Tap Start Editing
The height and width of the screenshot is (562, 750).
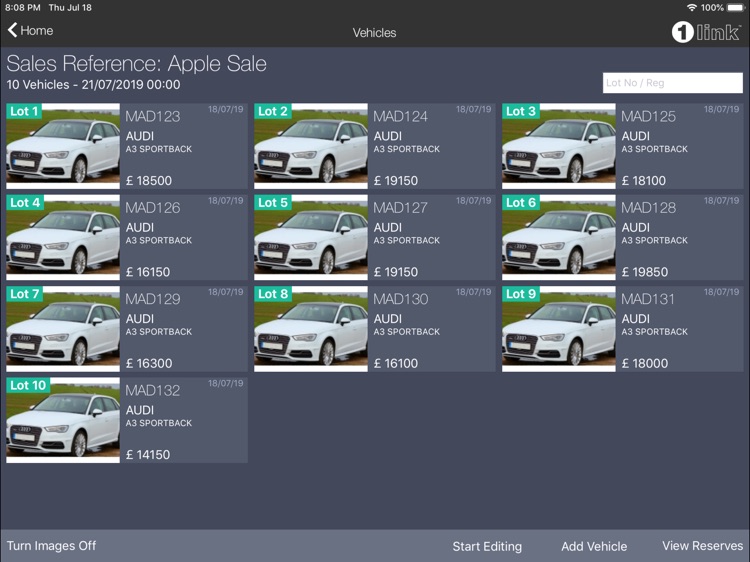coord(487,546)
